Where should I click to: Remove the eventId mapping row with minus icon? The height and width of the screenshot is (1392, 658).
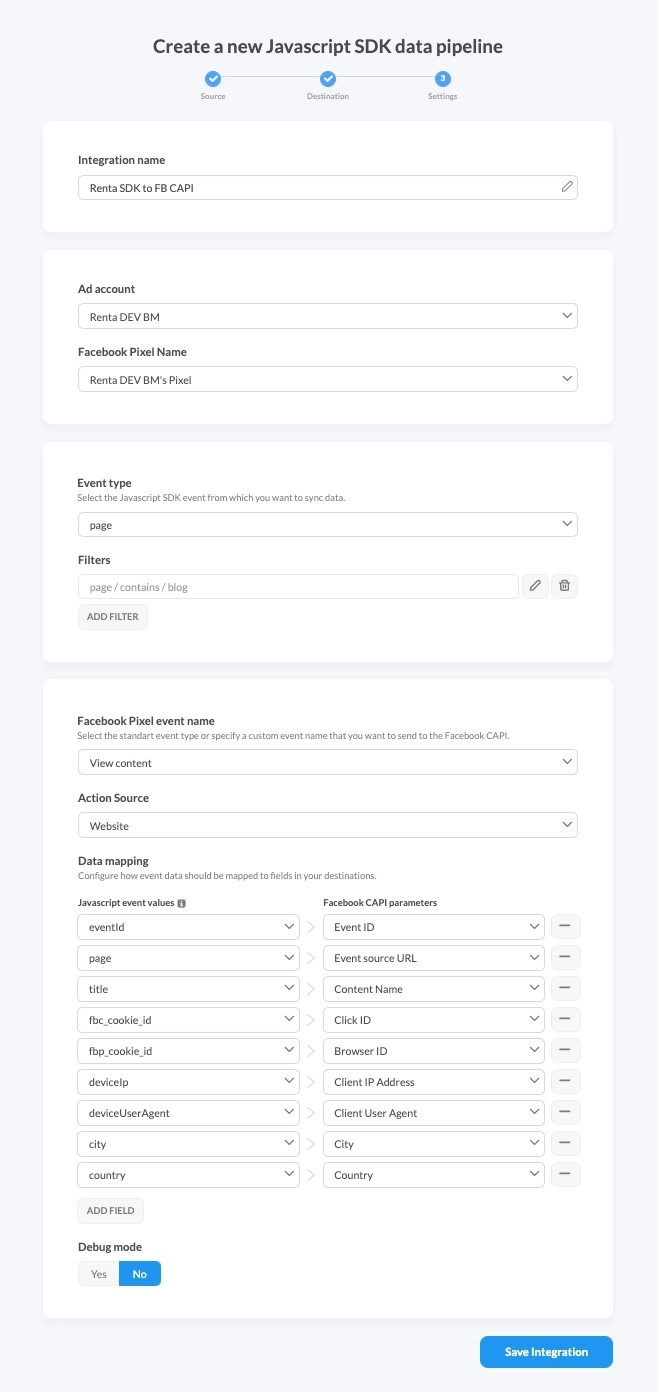click(x=565, y=926)
